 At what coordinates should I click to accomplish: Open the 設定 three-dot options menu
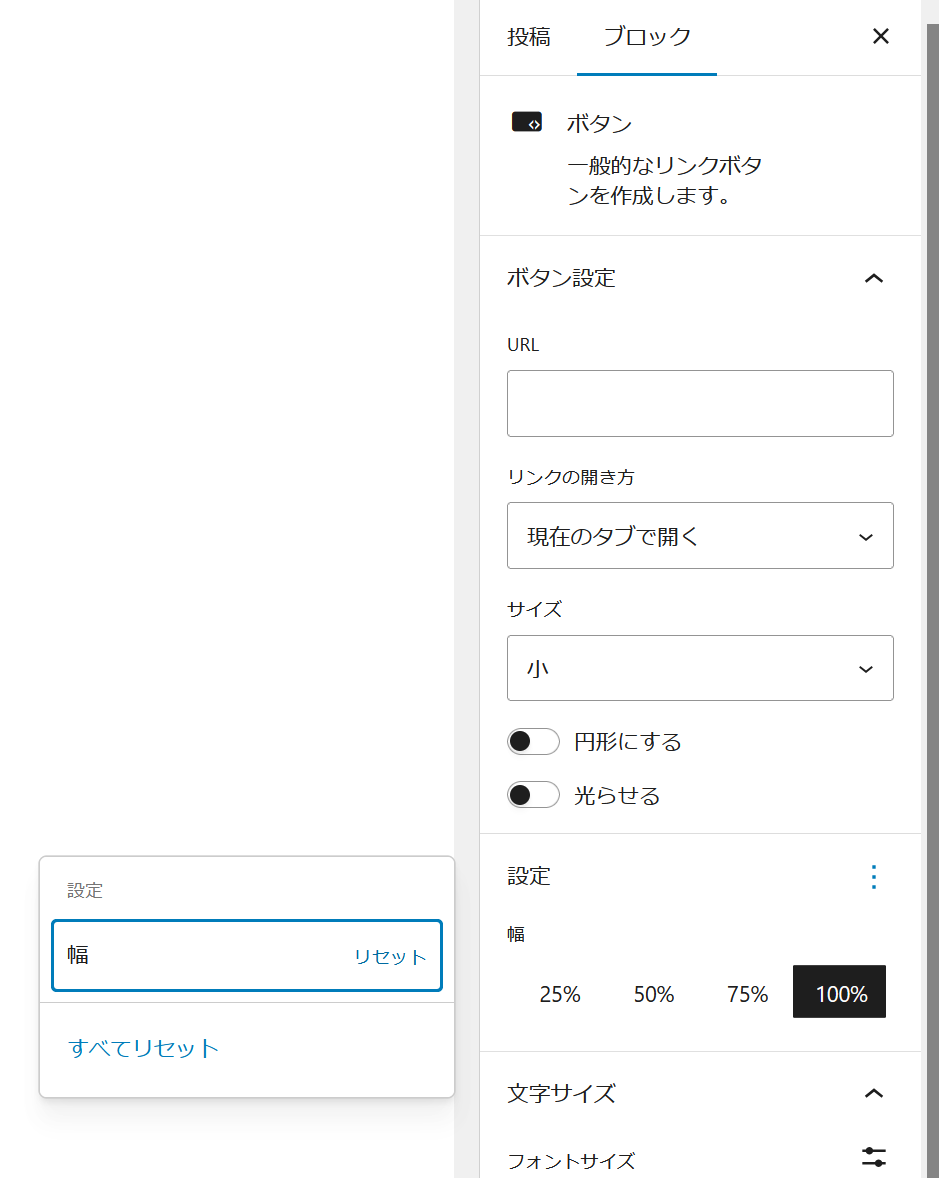(x=873, y=877)
